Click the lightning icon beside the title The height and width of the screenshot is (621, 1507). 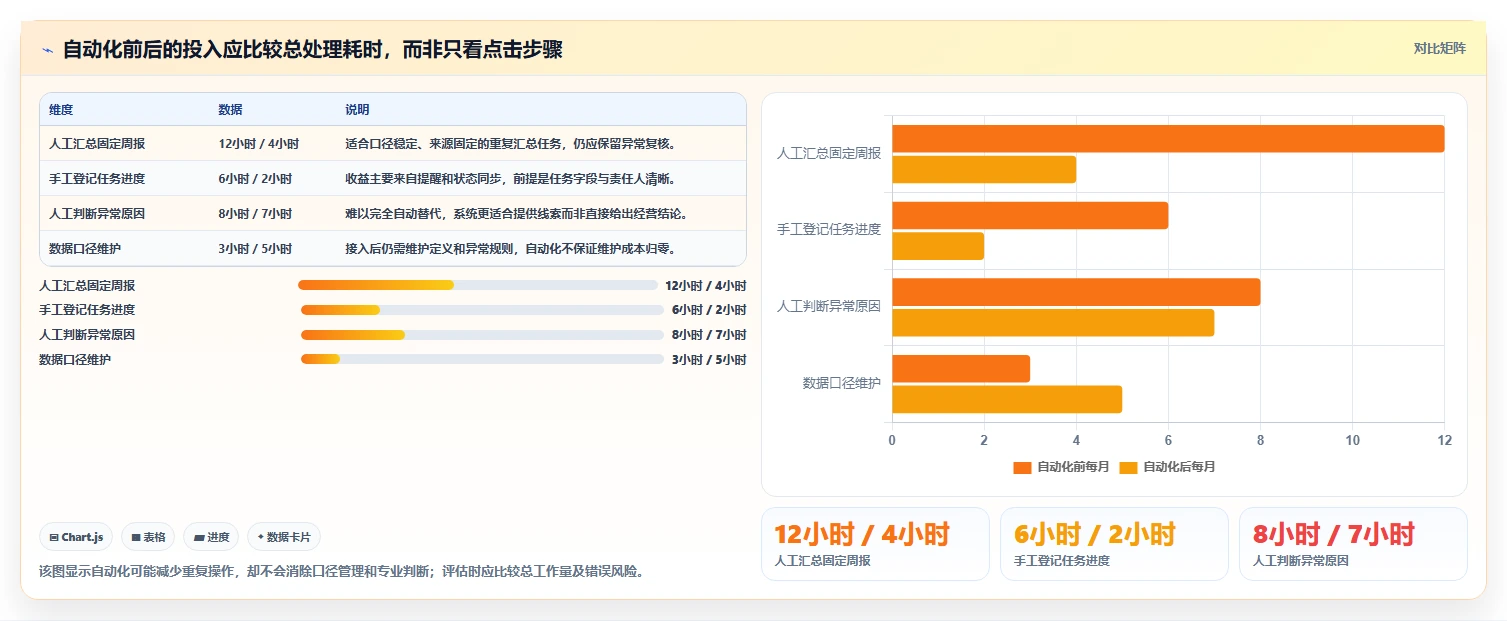[47, 50]
